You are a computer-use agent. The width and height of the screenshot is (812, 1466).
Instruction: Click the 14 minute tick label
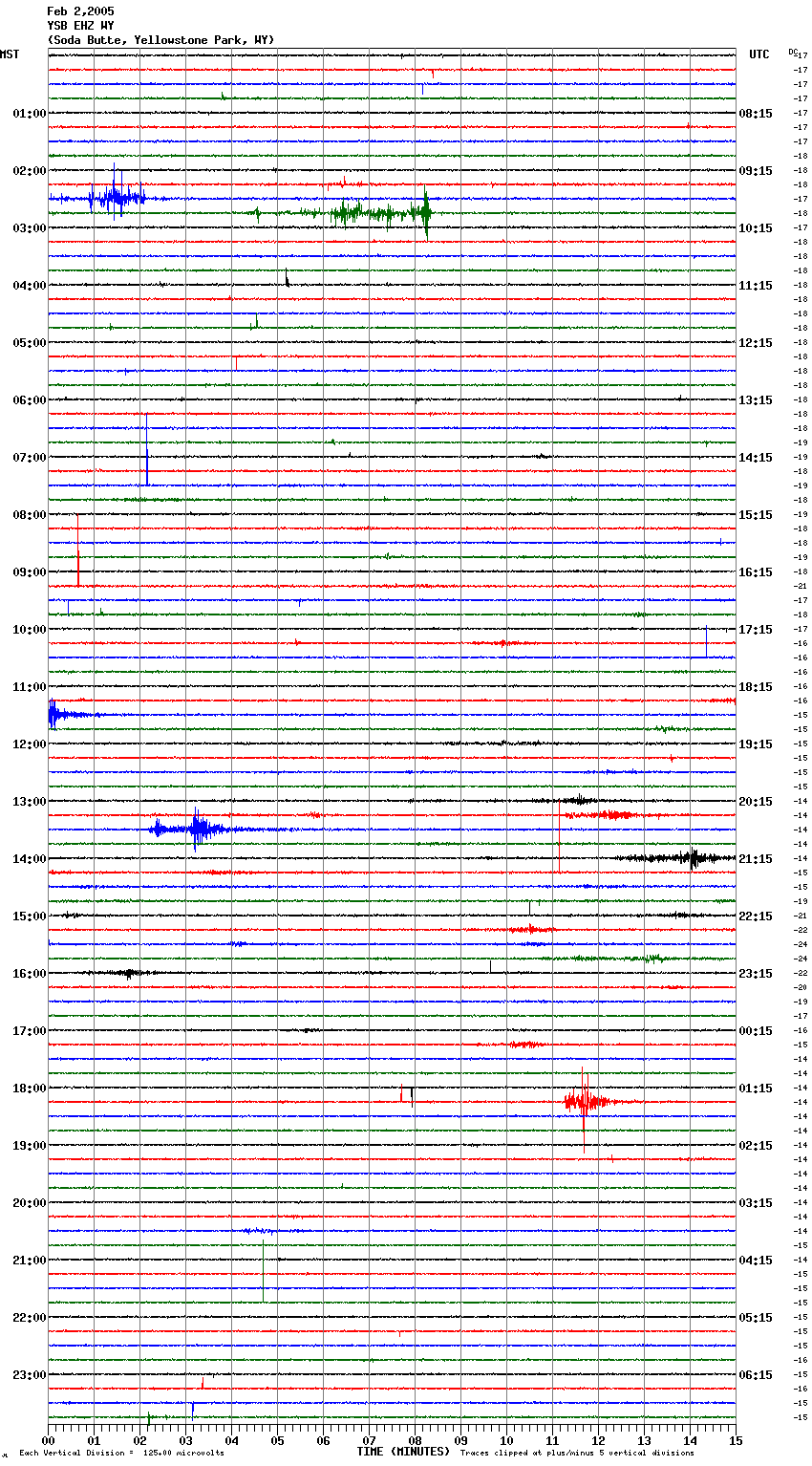coord(691,1439)
